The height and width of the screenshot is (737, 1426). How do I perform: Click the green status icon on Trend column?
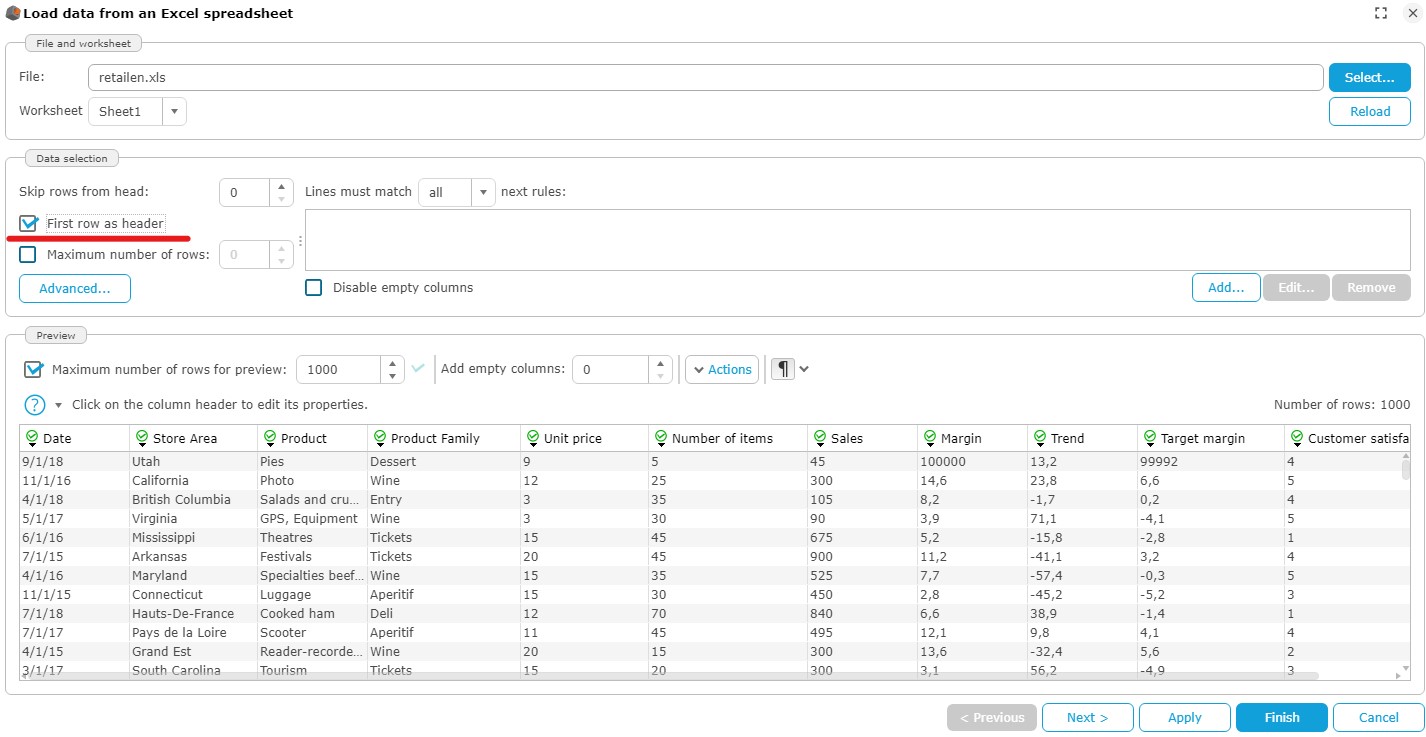tap(1040, 437)
